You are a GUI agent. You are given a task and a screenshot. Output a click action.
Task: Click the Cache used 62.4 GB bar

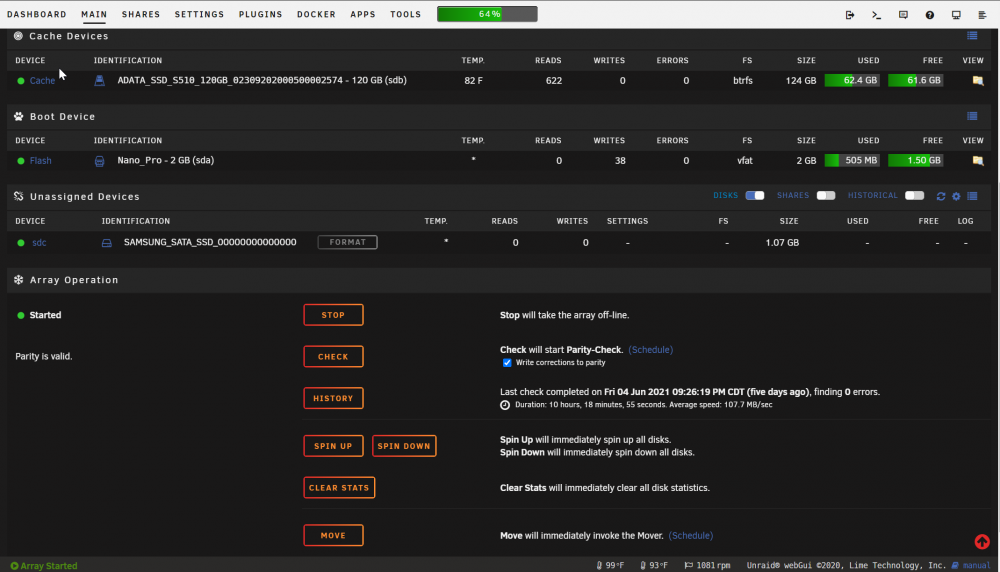tap(852, 80)
